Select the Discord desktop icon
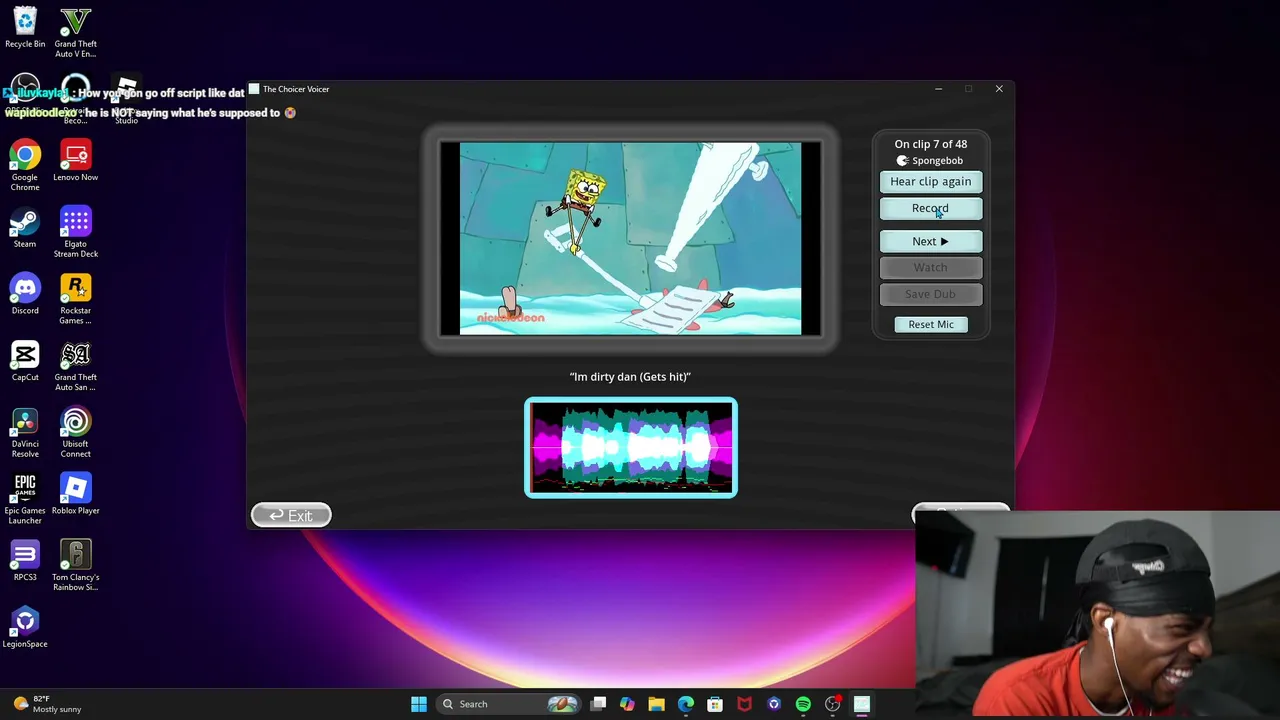The height and width of the screenshot is (720, 1280). click(x=25, y=294)
